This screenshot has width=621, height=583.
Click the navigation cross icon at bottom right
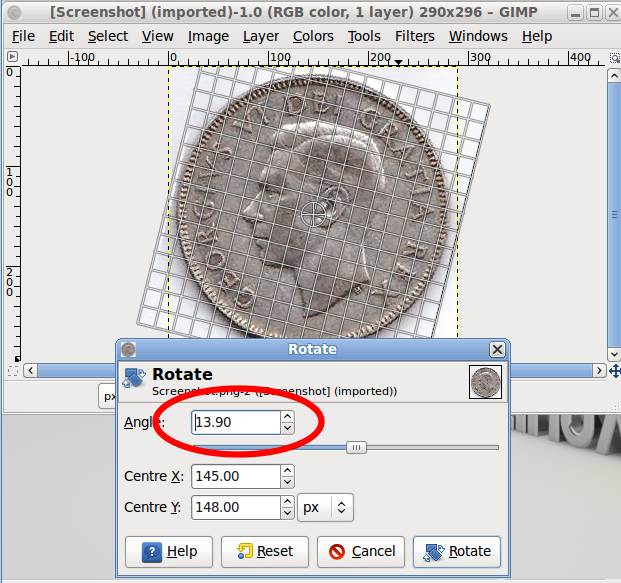pyautogui.click(x=614, y=371)
